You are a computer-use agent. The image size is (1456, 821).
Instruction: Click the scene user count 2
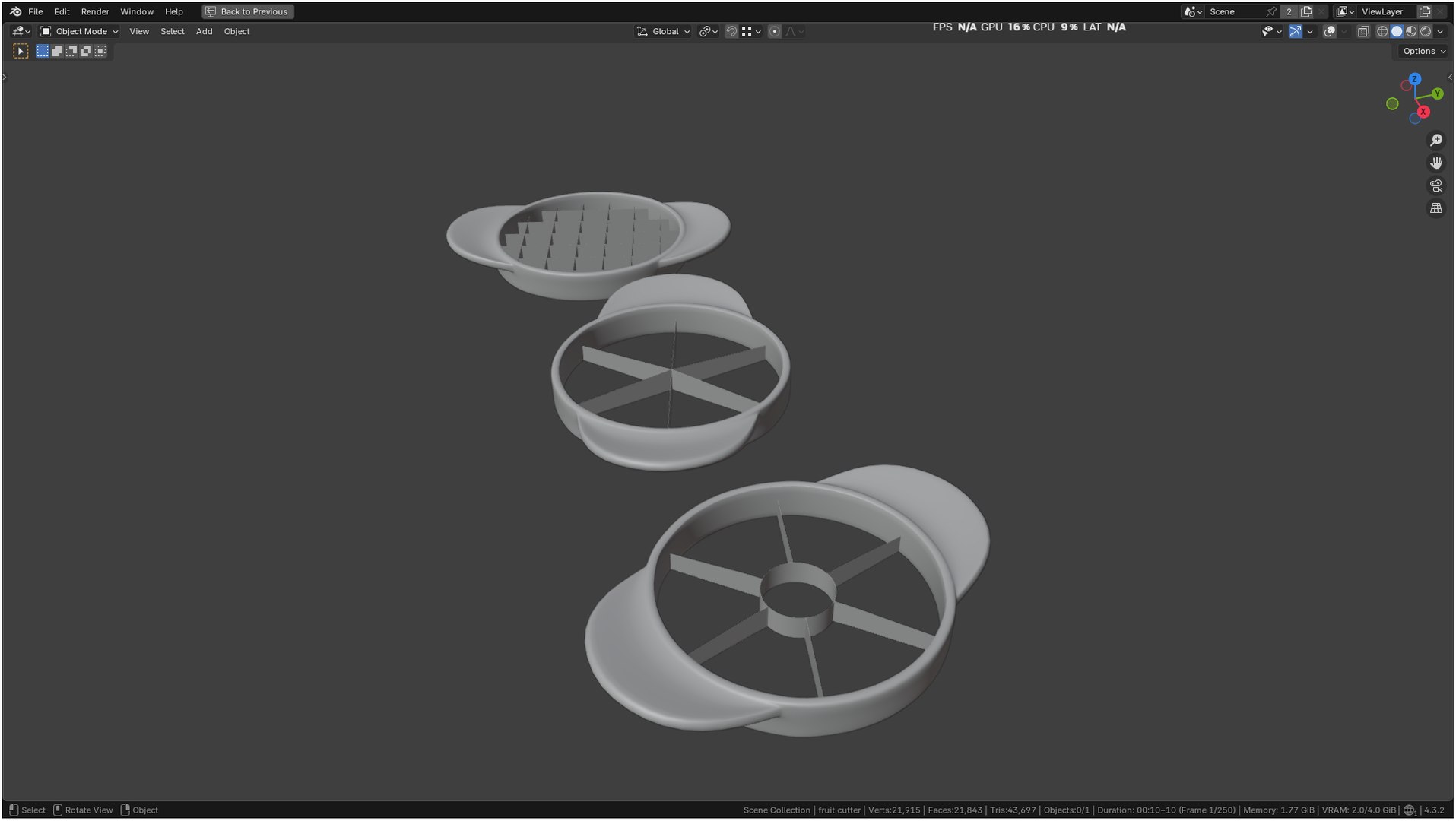pyautogui.click(x=1289, y=11)
